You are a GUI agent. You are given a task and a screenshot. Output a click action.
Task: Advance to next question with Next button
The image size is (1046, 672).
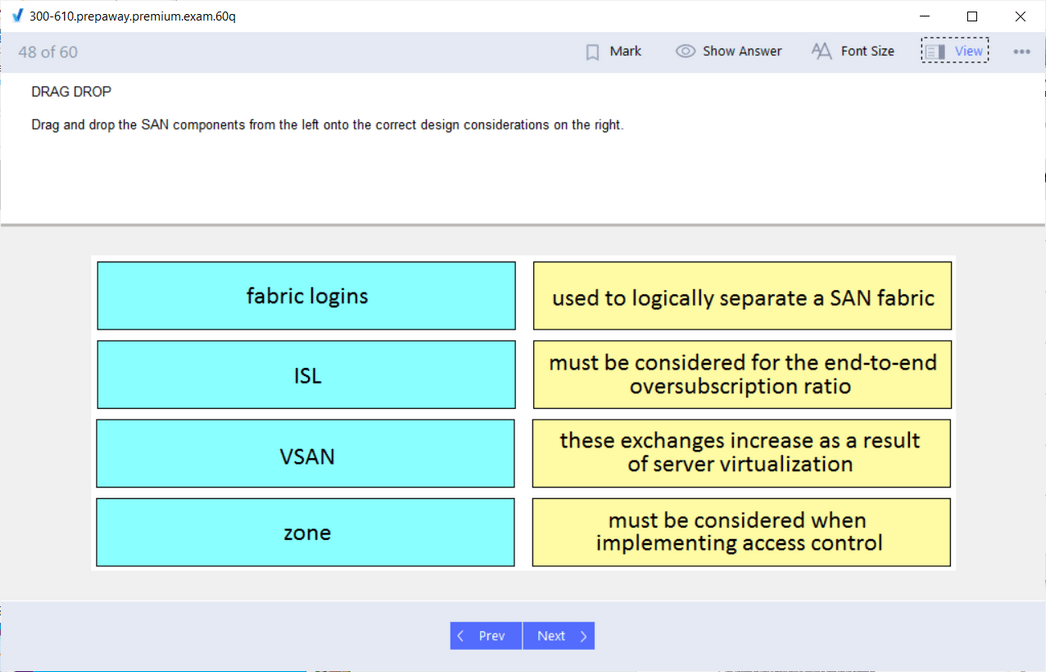click(x=558, y=636)
